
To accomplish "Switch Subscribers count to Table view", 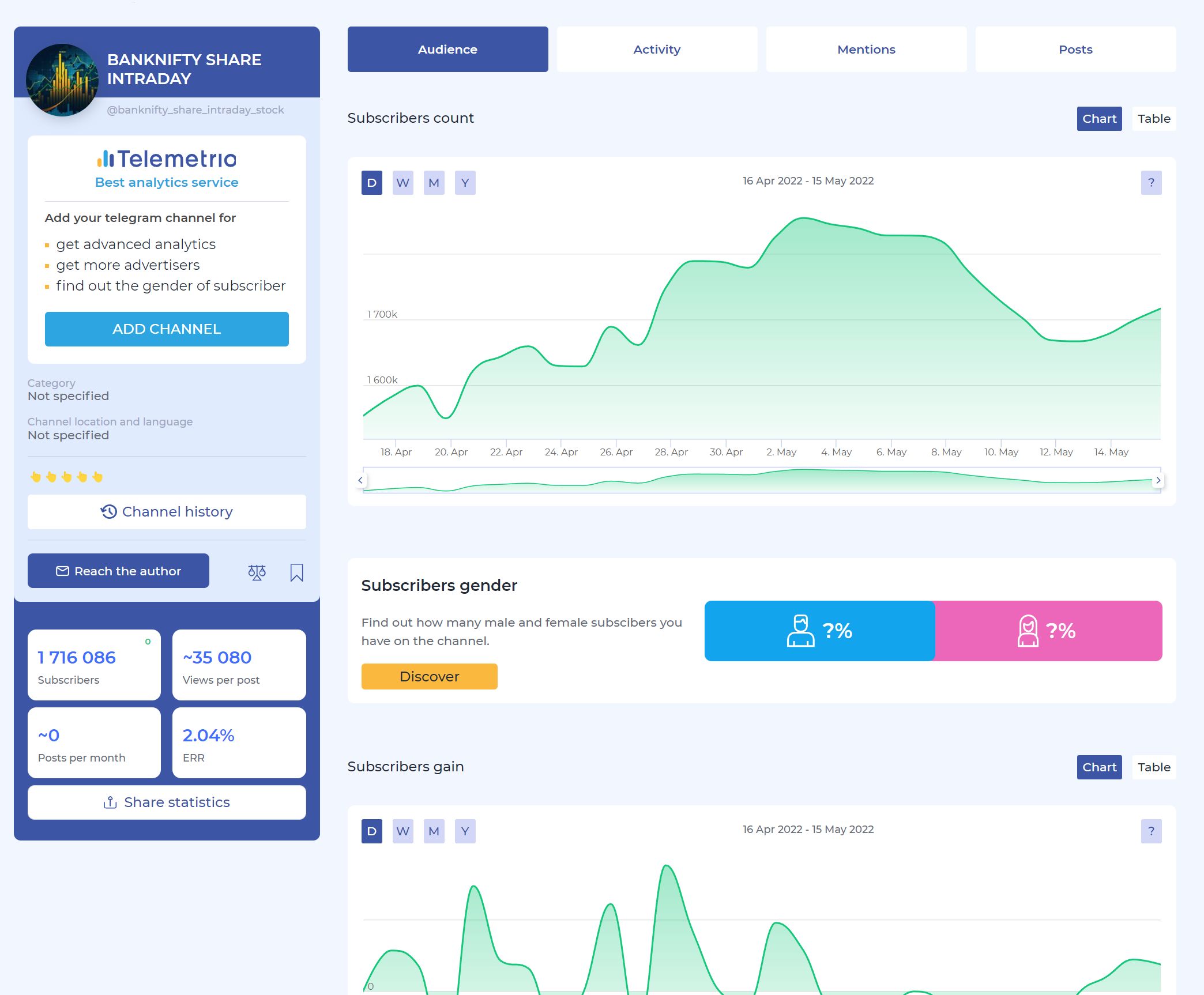I will point(1153,119).
